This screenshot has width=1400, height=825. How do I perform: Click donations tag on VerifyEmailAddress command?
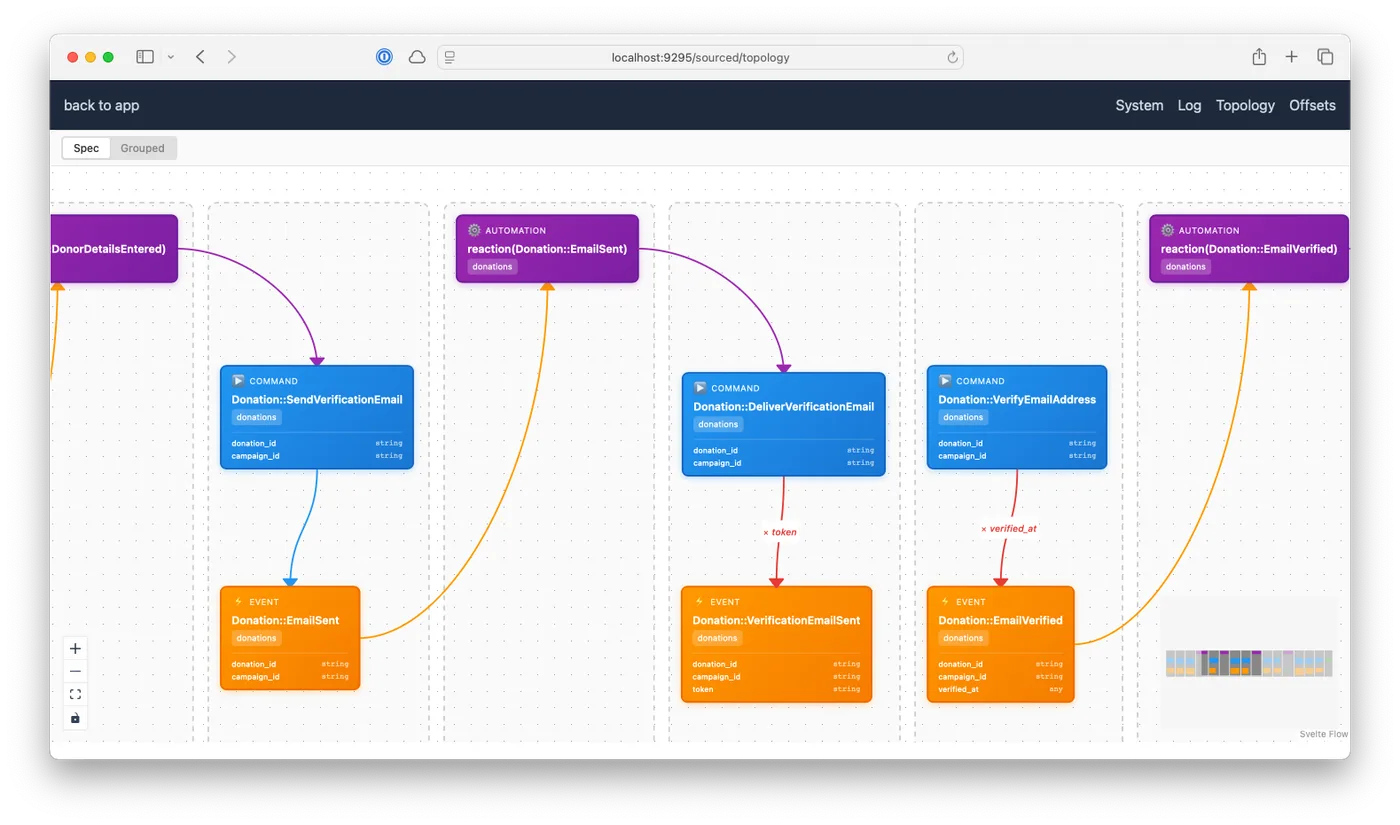coord(963,417)
